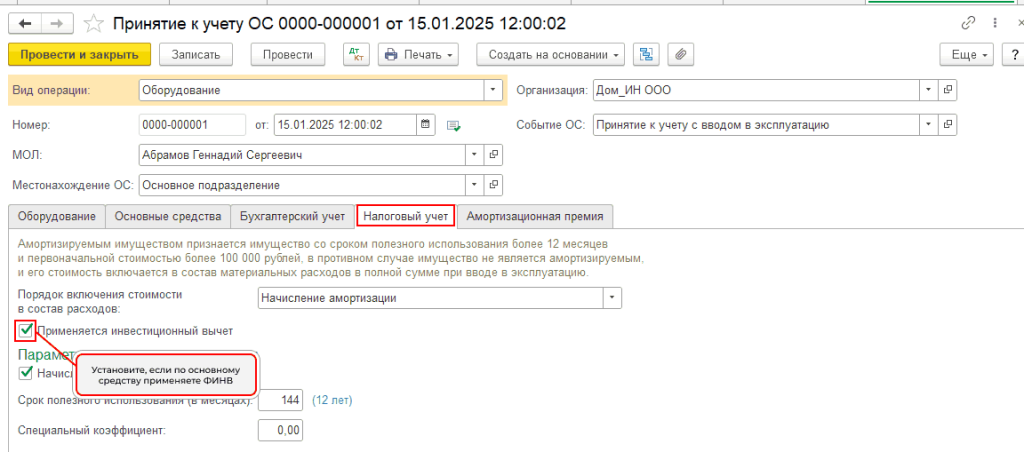The image size is (1024, 452).
Task: Open the vertical dots options menu
Action: pyautogui.click(x=995, y=24)
